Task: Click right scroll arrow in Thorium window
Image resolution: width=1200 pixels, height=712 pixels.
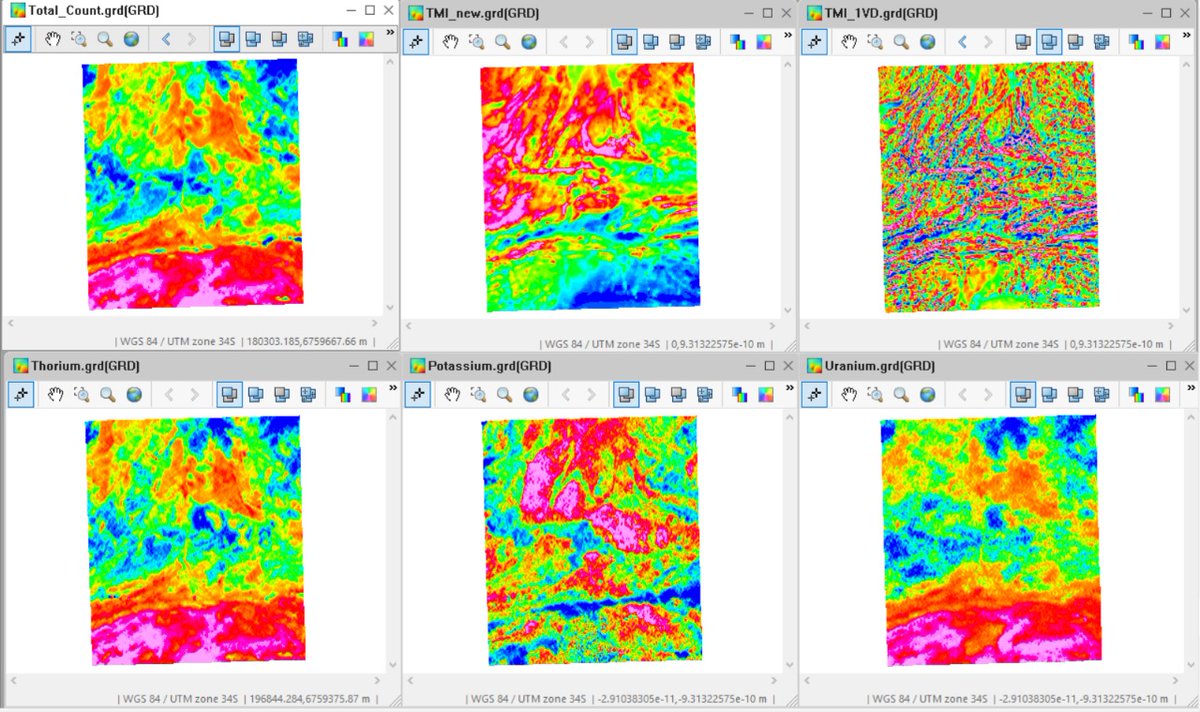Action: coord(377,682)
